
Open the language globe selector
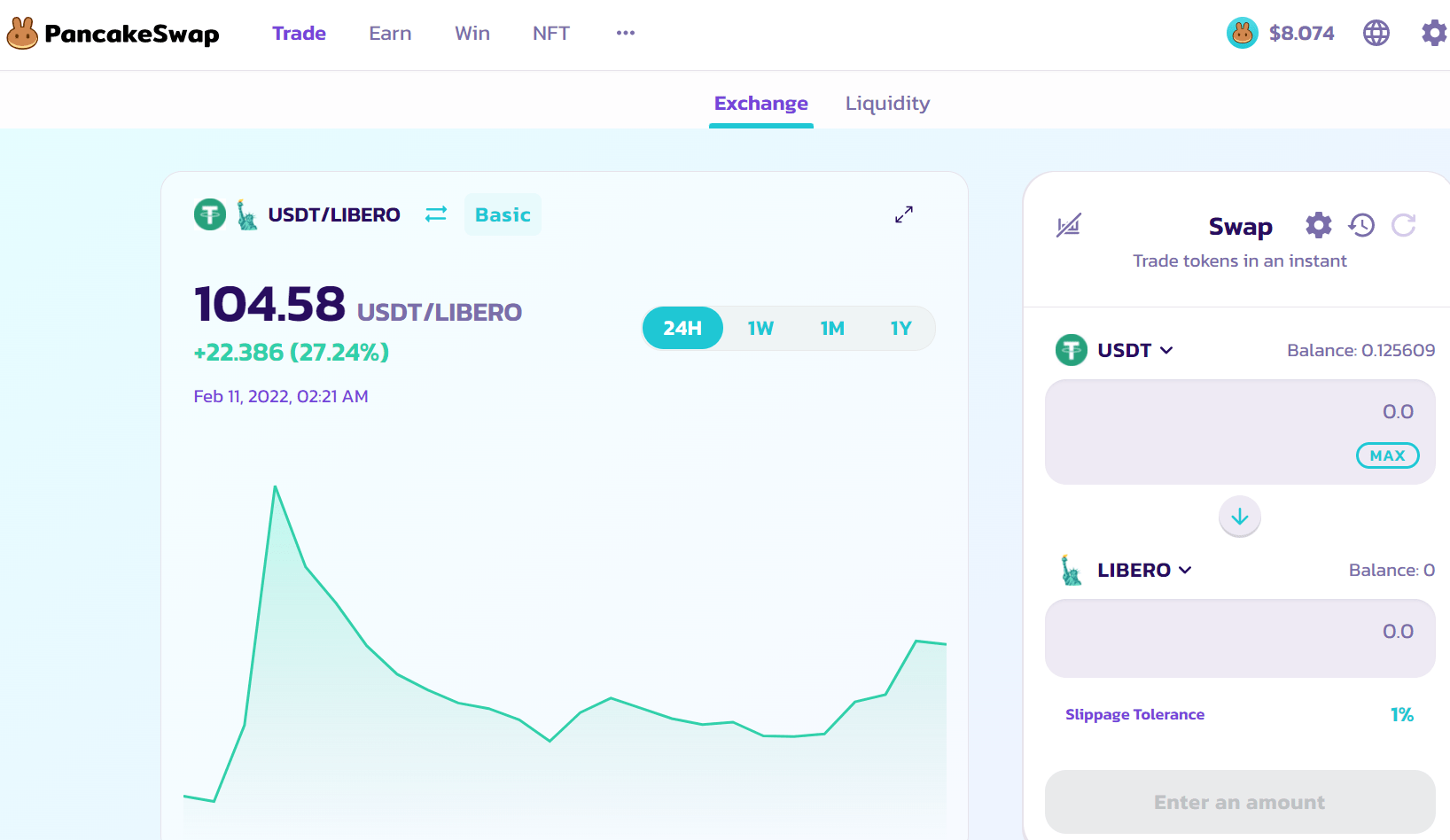pyautogui.click(x=1376, y=34)
